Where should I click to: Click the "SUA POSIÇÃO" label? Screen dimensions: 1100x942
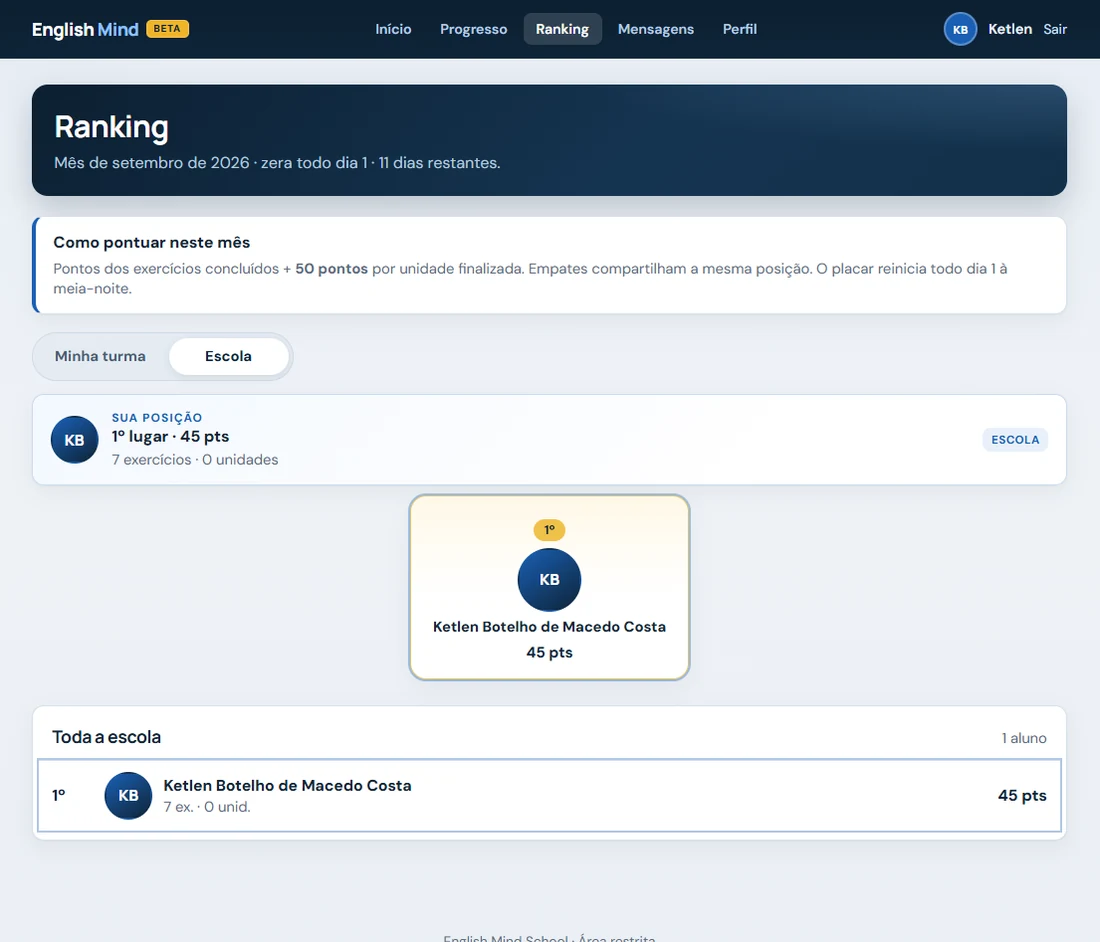coord(157,417)
